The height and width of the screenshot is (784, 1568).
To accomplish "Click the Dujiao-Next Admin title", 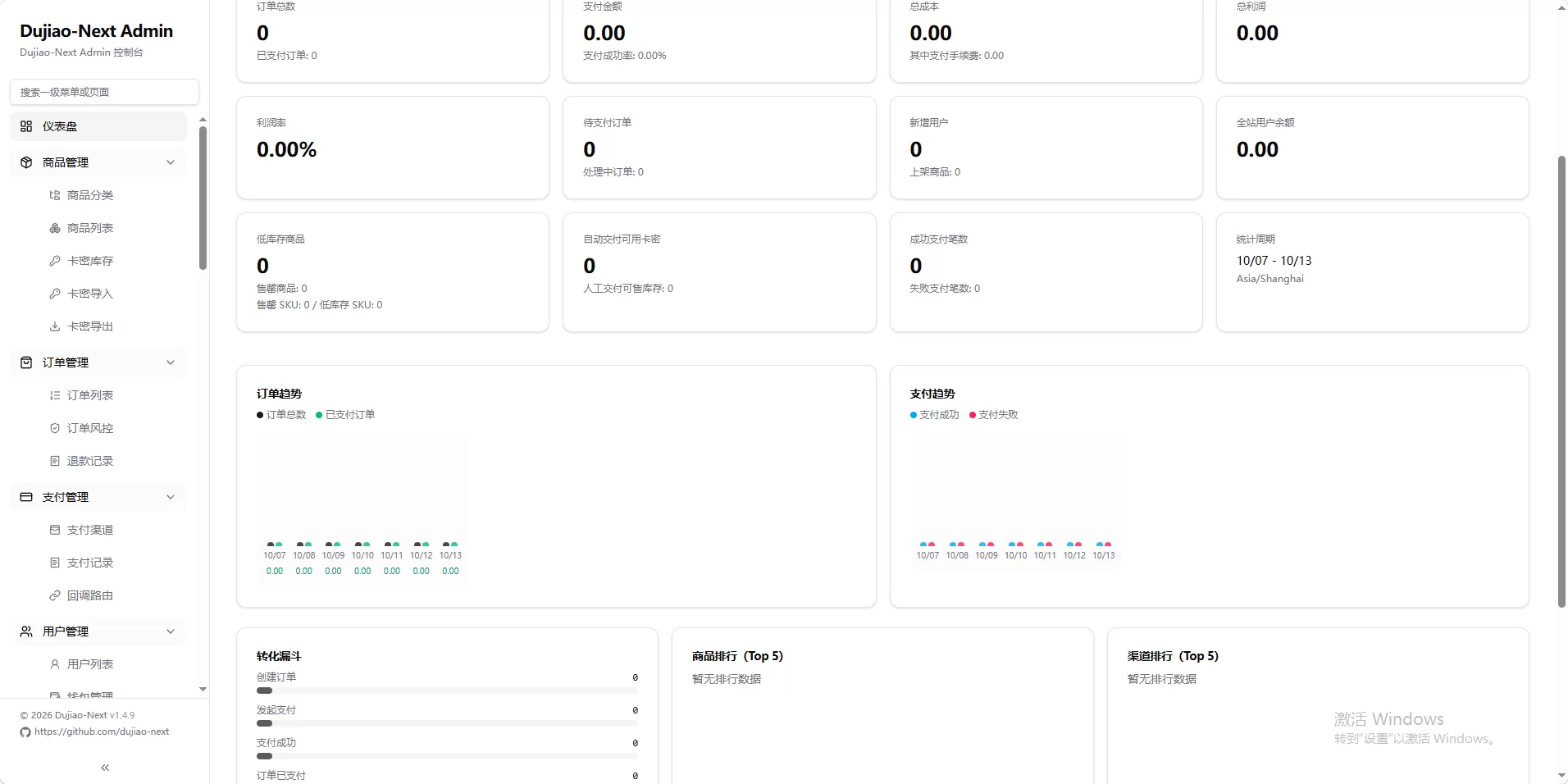I will (x=97, y=31).
